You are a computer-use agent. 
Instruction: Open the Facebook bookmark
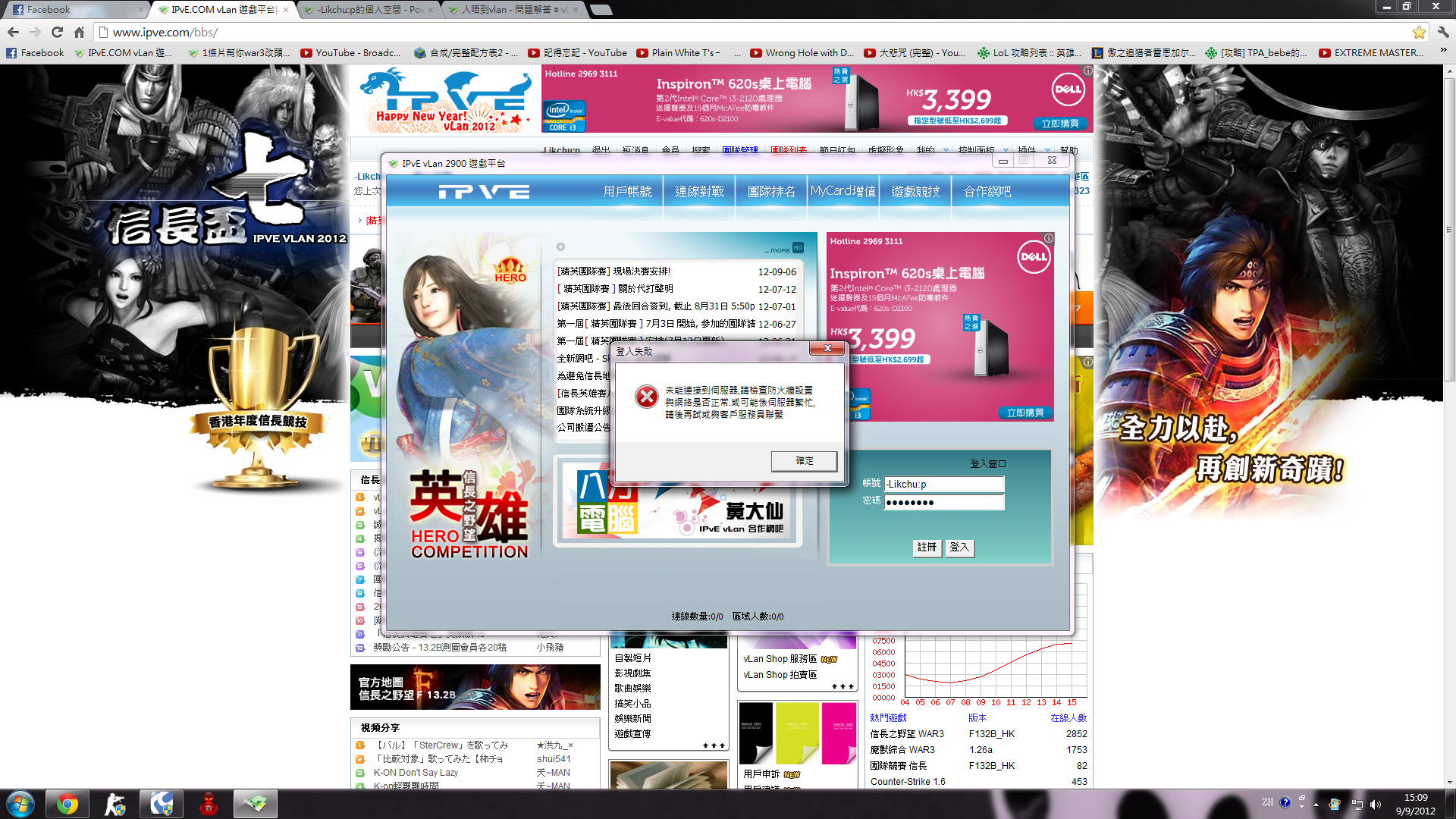35,52
